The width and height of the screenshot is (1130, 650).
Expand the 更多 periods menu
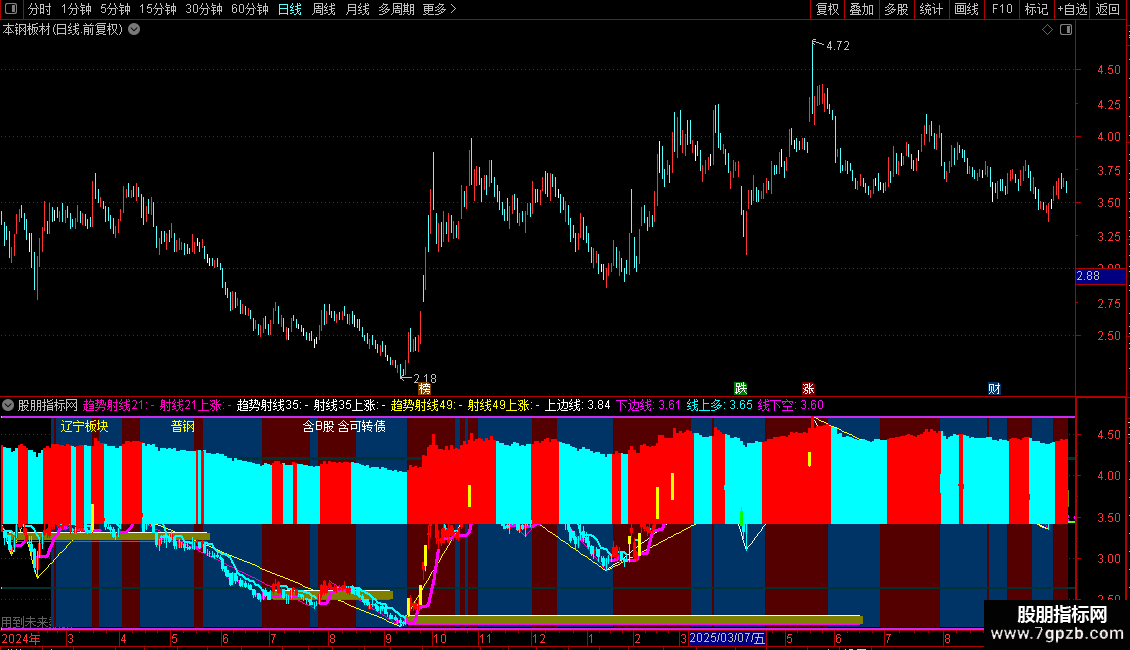click(x=440, y=9)
